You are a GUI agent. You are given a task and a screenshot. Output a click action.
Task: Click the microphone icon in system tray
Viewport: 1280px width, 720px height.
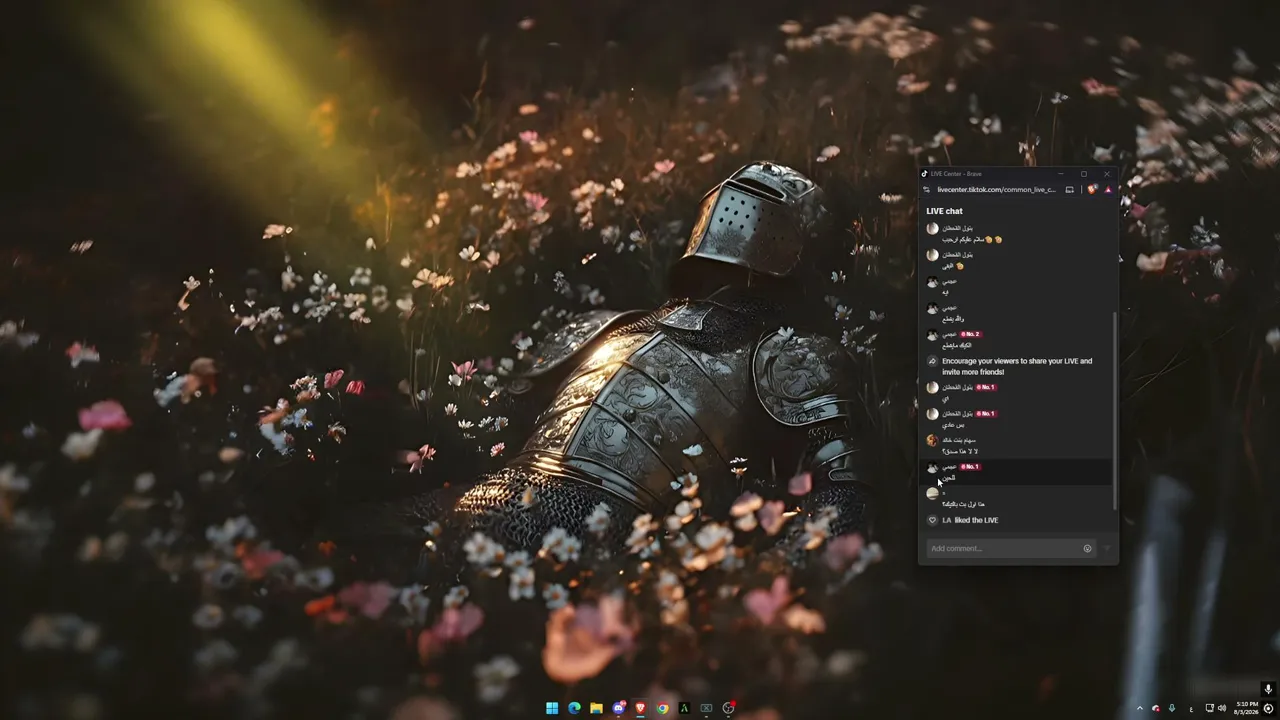[1172, 709]
